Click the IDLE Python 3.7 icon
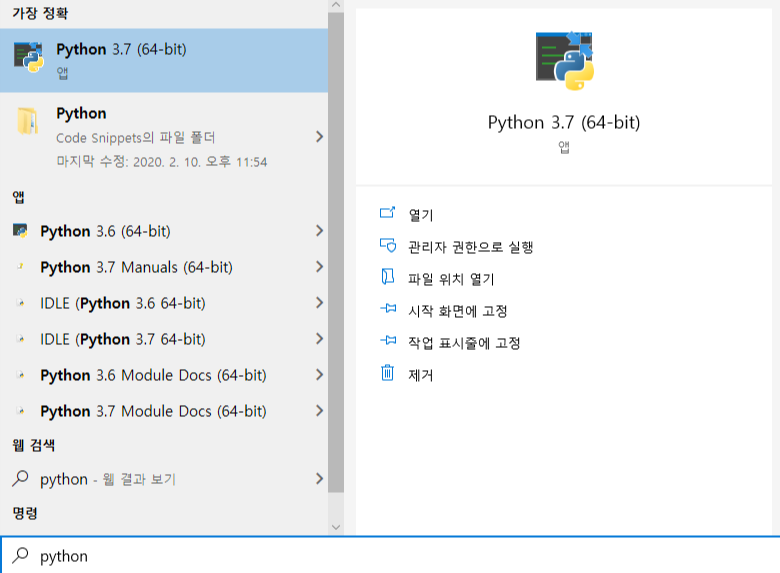 [x=20, y=339]
